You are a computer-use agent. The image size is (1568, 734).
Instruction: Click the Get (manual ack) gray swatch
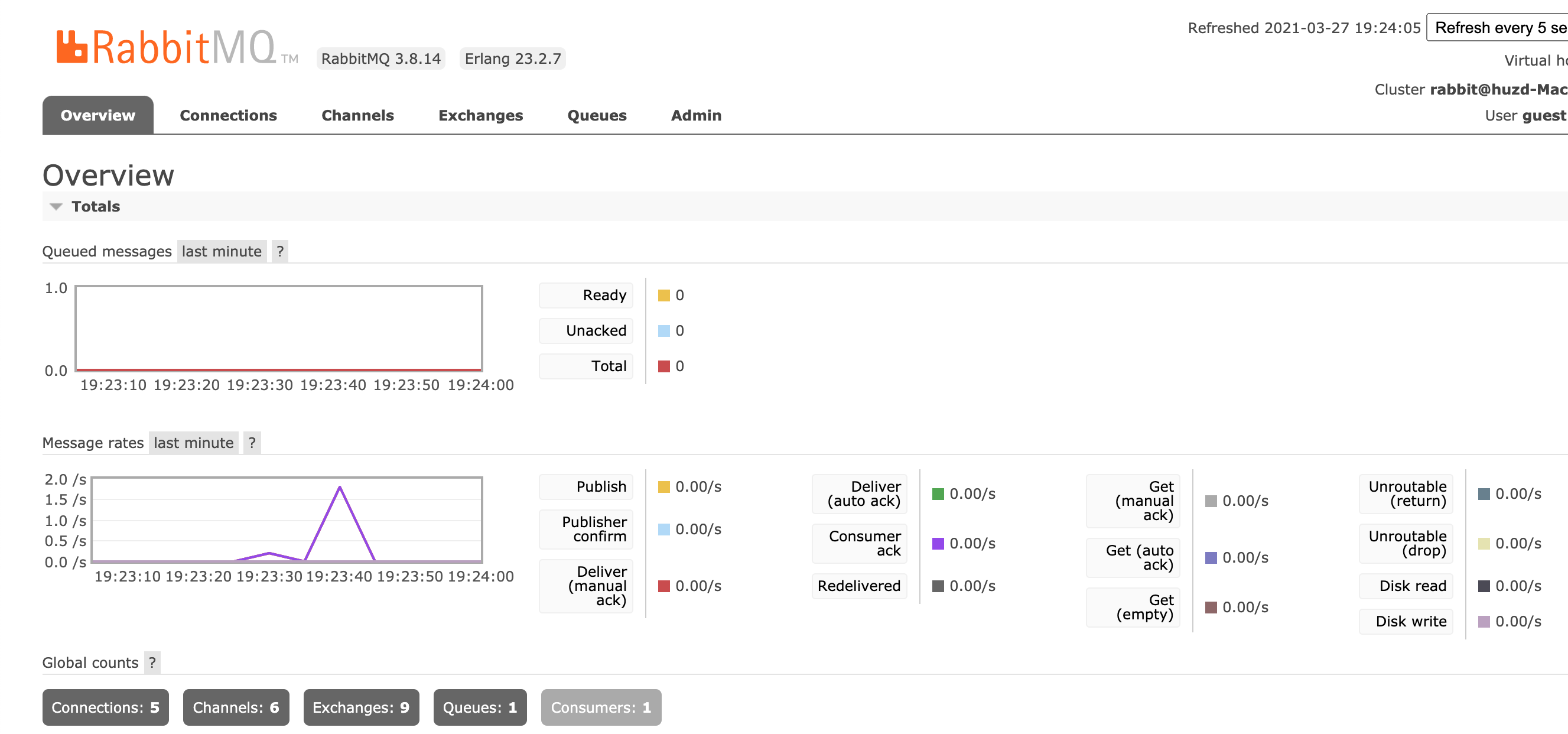coord(1211,501)
